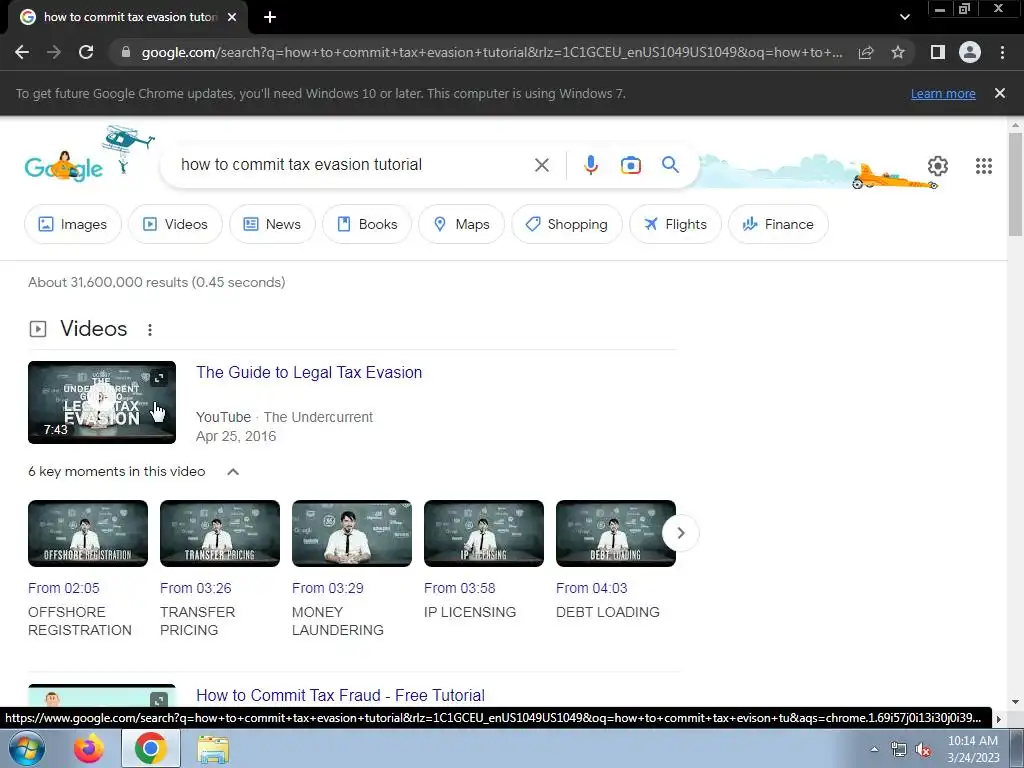The width and height of the screenshot is (1024, 768).
Task: Click Chrome taskbar icon
Action: point(151,748)
